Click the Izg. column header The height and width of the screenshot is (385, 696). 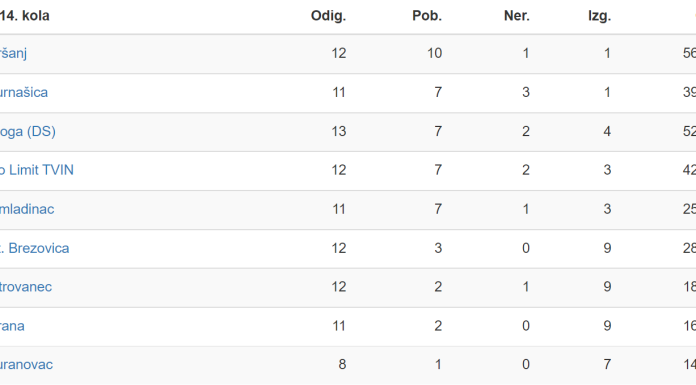pyautogui.click(x=599, y=16)
